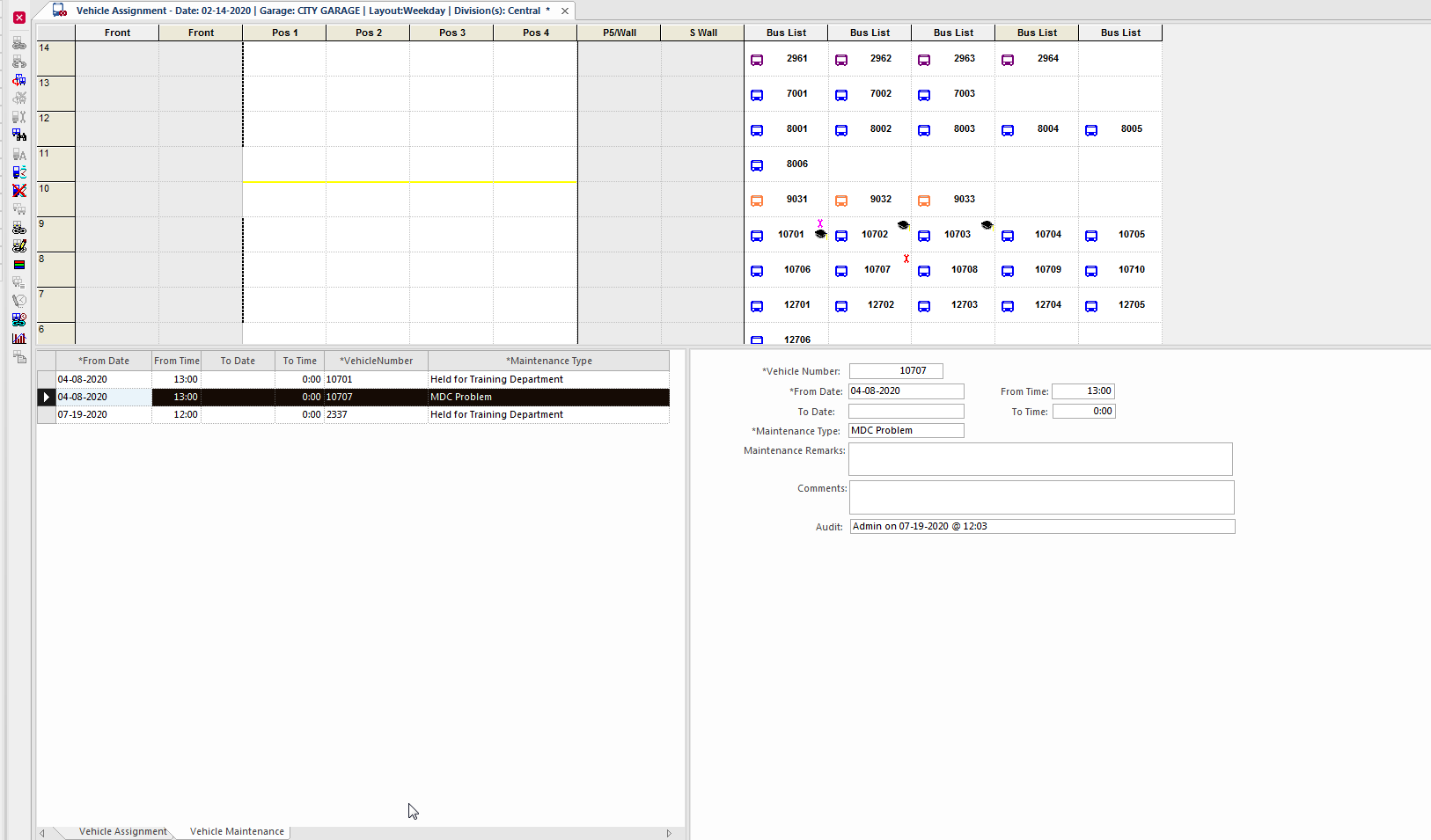Image resolution: width=1431 pixels, height=840 pixels.
Task: Click inside the Comments text box
Action: click(1041, 497)
